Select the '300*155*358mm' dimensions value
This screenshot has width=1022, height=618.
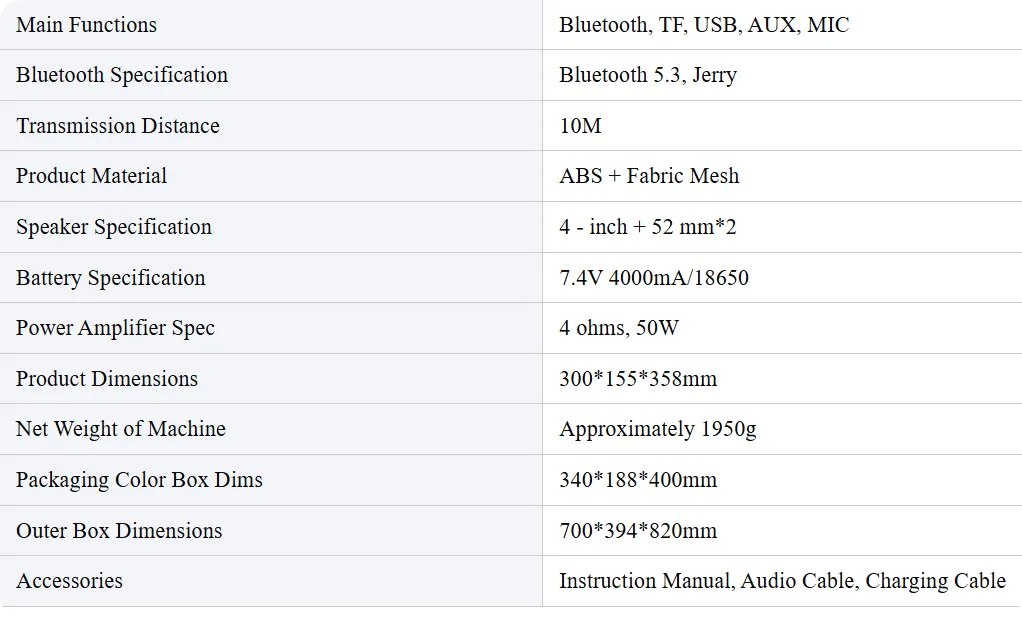[x=638, y=379]
